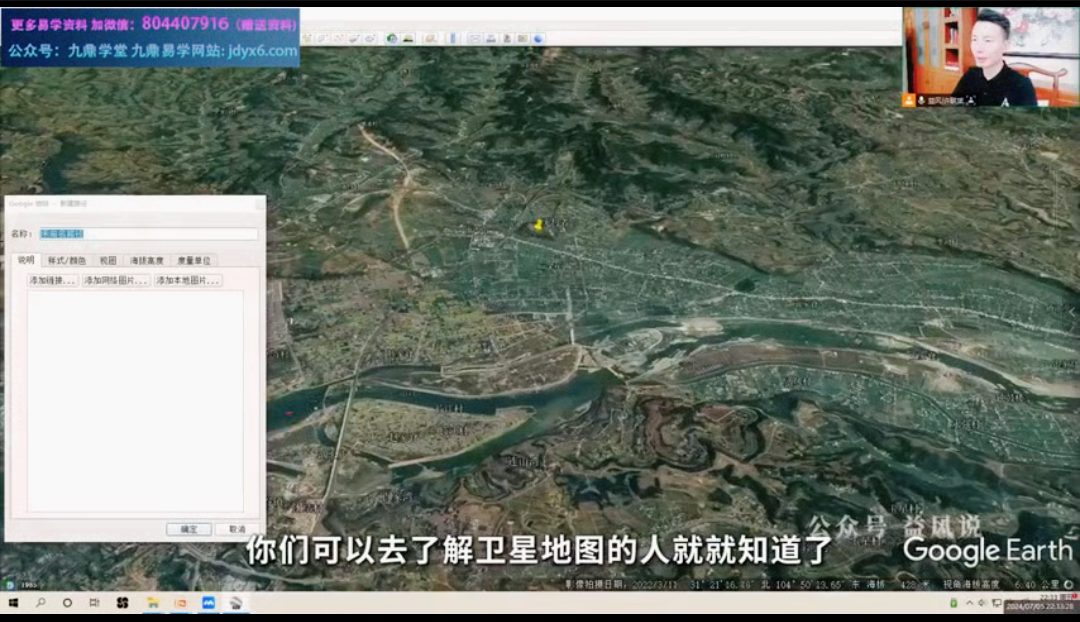Switch to the 海拔高度 tab
Viewport: 1080px width, 622px height.
pos(146,260)
